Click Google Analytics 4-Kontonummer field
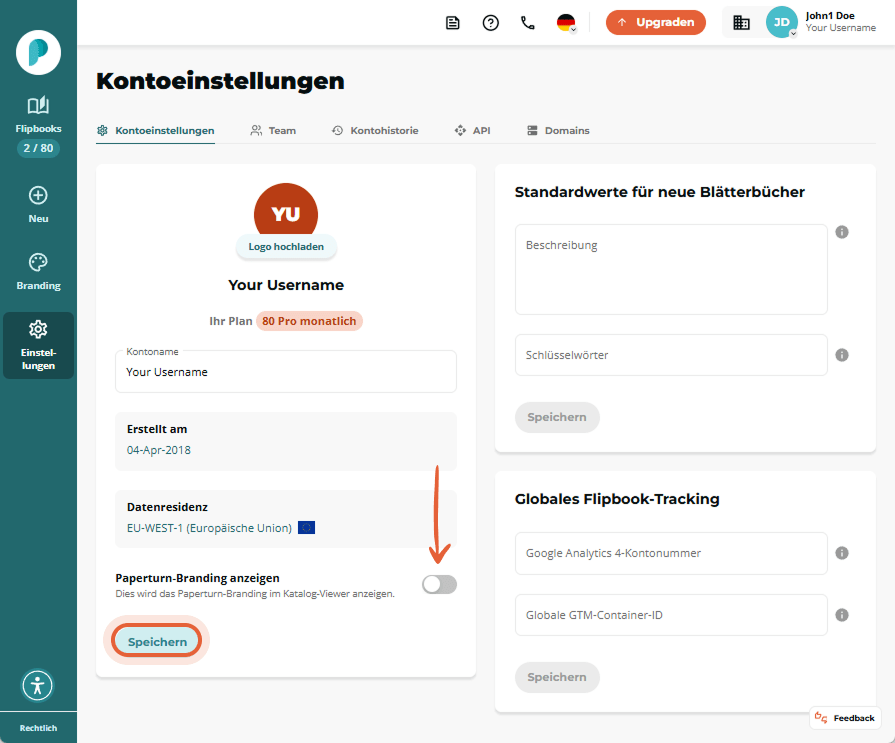 671,553
